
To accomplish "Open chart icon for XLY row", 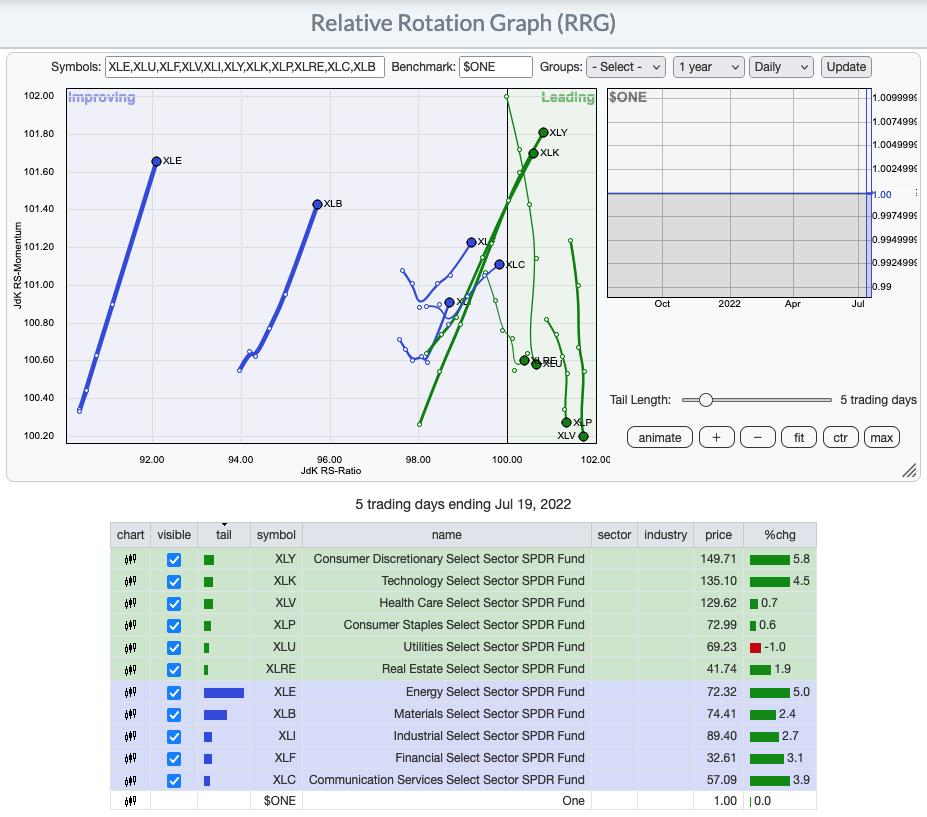I will click(130, 559).
